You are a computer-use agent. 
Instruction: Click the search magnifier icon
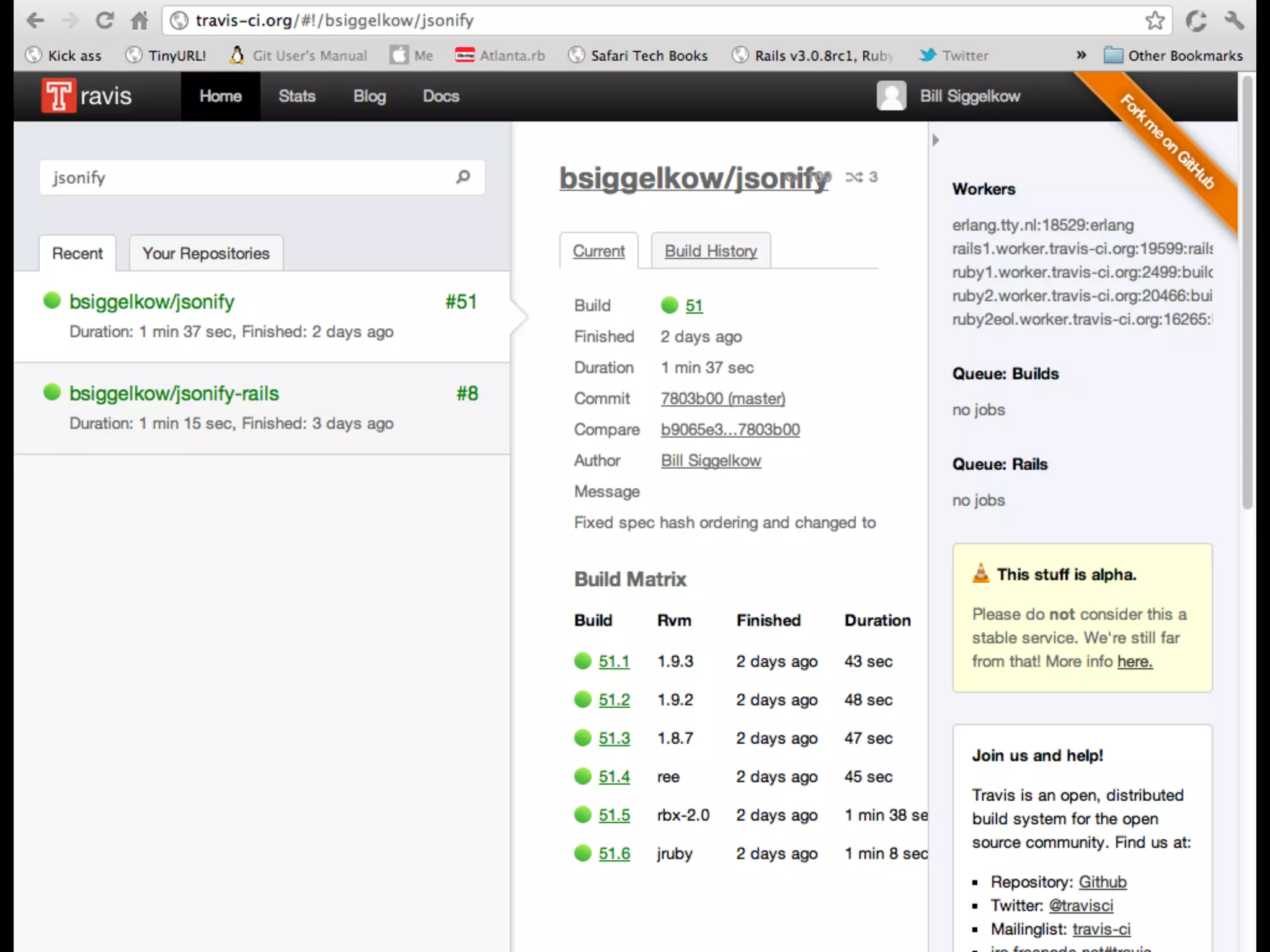pyautogui.click(x=463, y=177)
